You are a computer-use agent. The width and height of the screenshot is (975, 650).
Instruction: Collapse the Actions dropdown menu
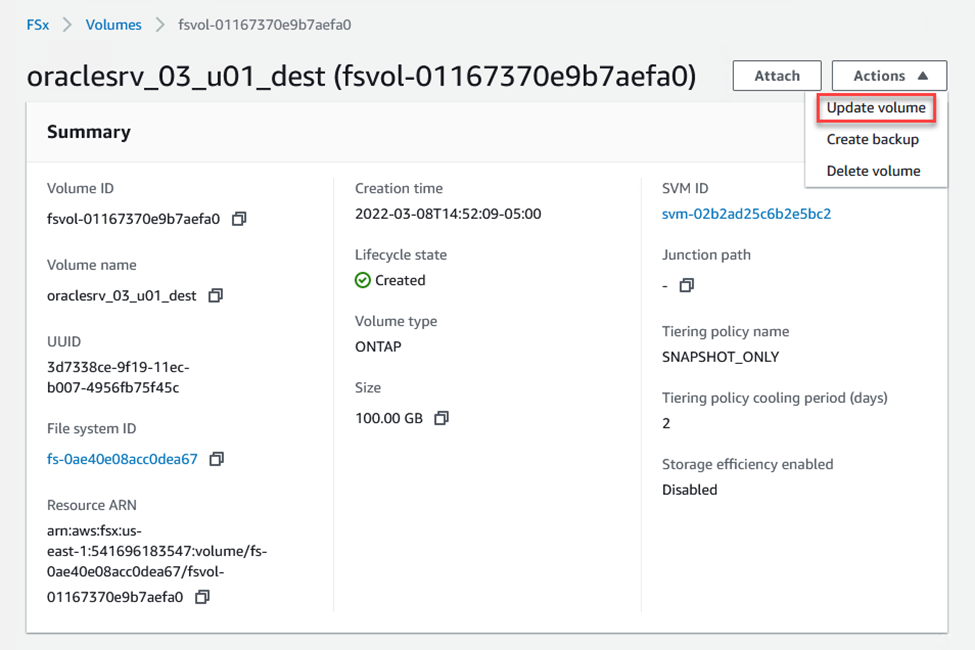click(889, 76)
